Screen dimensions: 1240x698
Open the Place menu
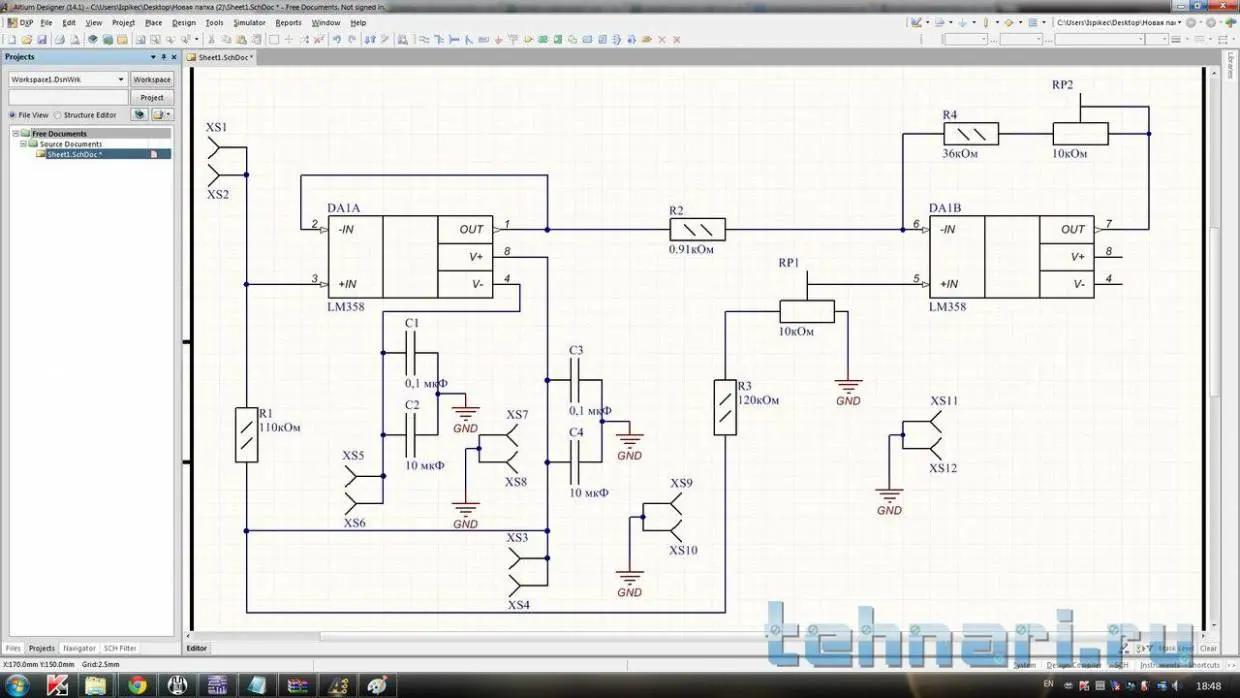pyautogui.click(x=153, y=22)
